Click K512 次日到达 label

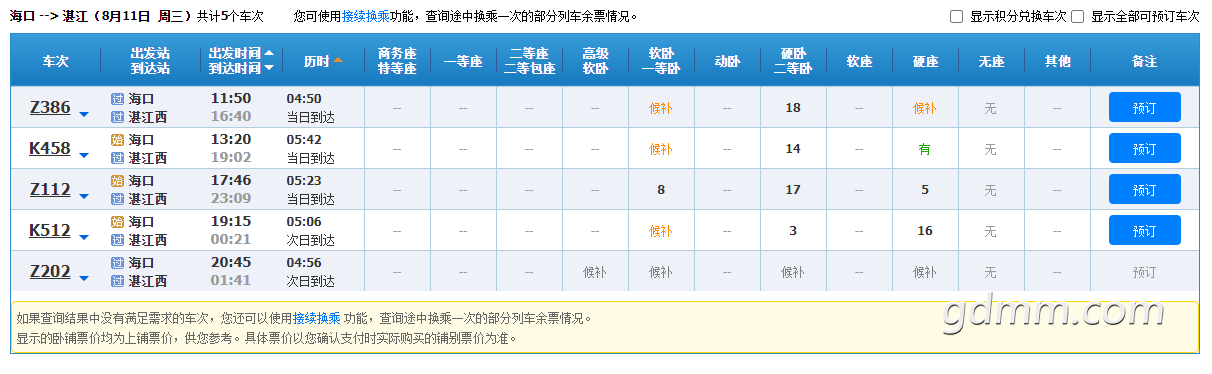pos(310,240)
